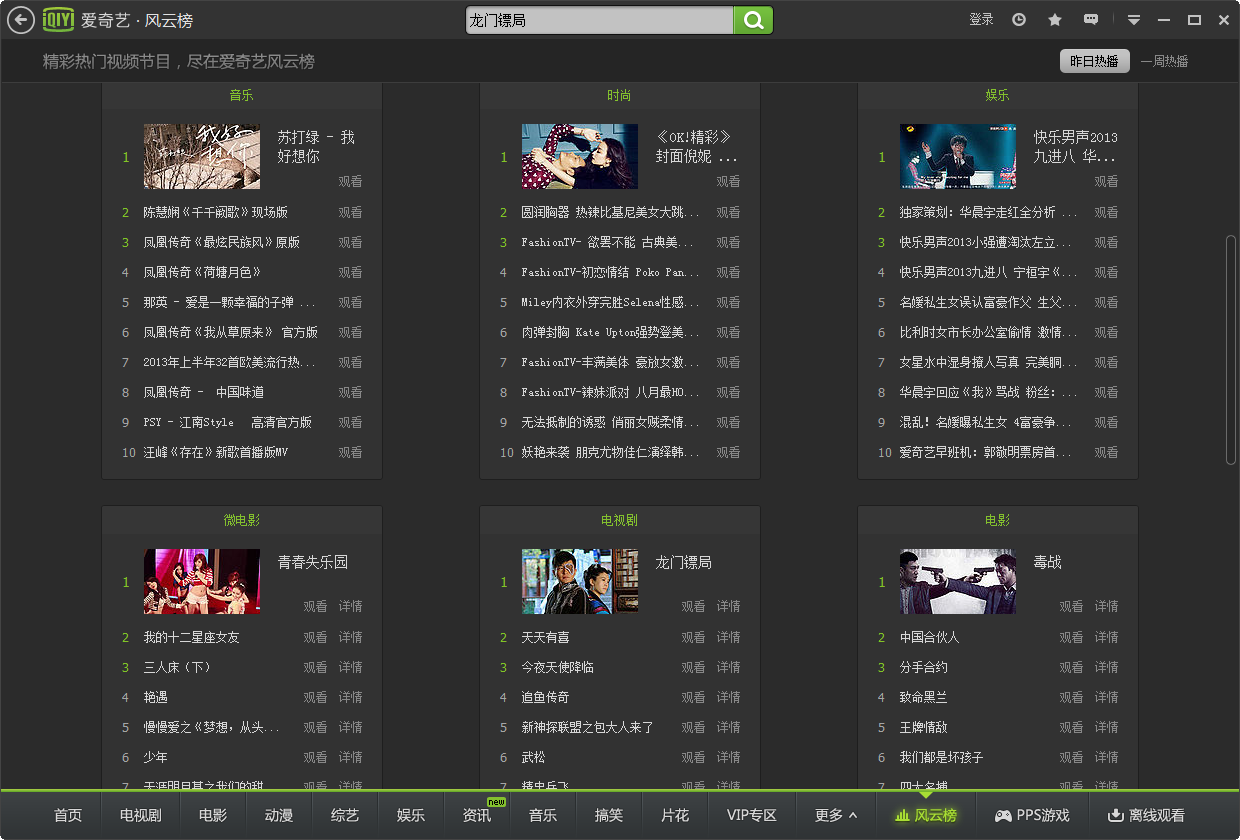Click the 登录 login link
1240x840 pixels.
click(x=981, y=20)
